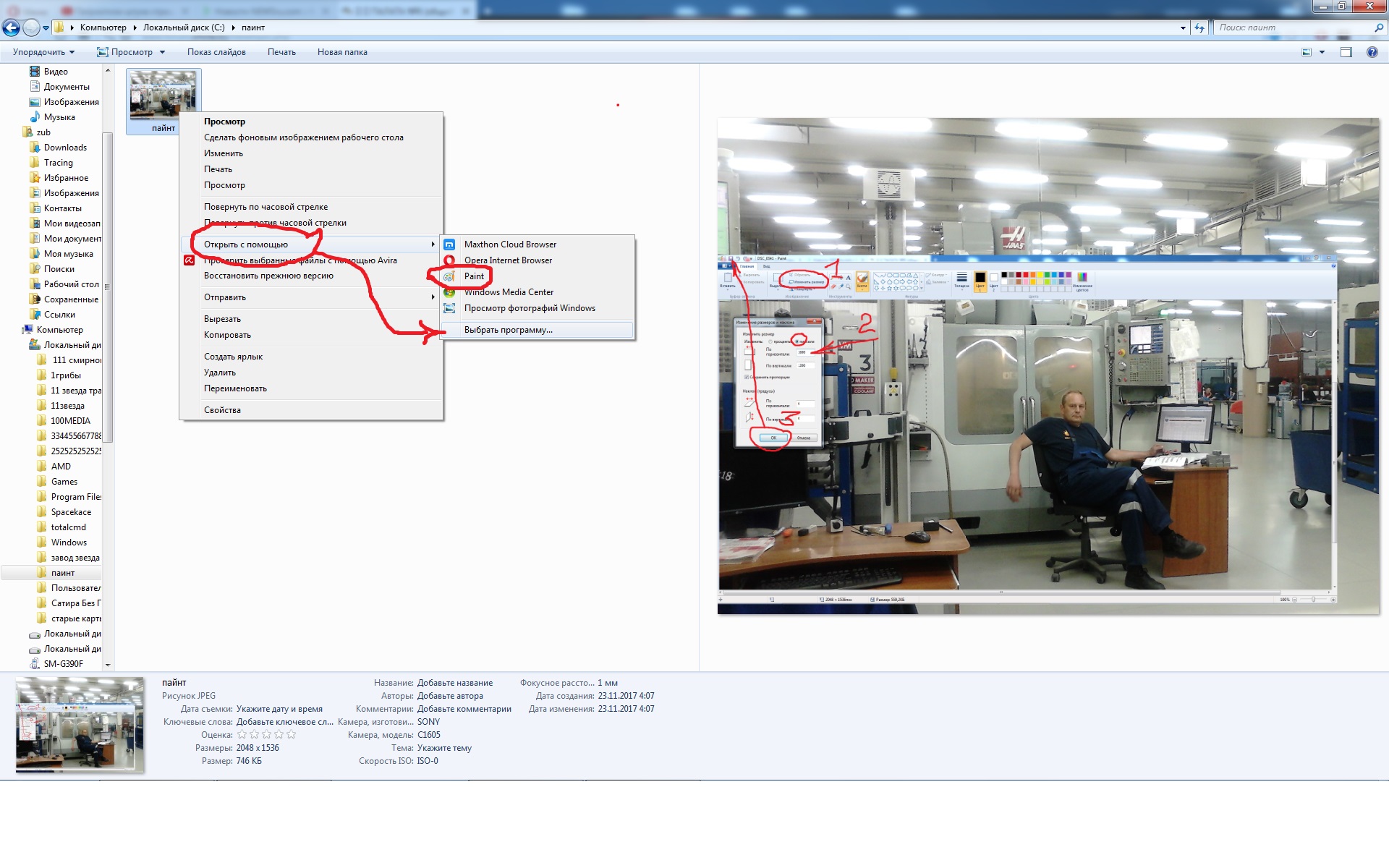Open Maxthon Cloud Browser from submenu
The height and width of the screenshot is (868, 1389).
510,244
